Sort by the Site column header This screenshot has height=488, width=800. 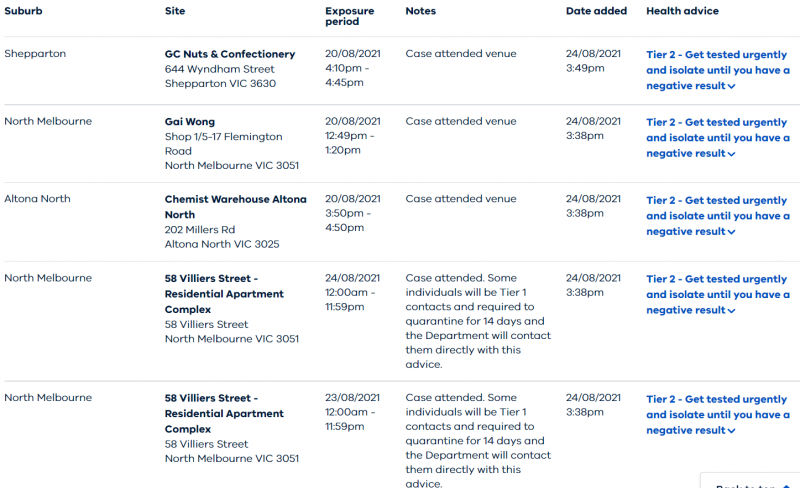pyautogui.click(x=175, y=11)
